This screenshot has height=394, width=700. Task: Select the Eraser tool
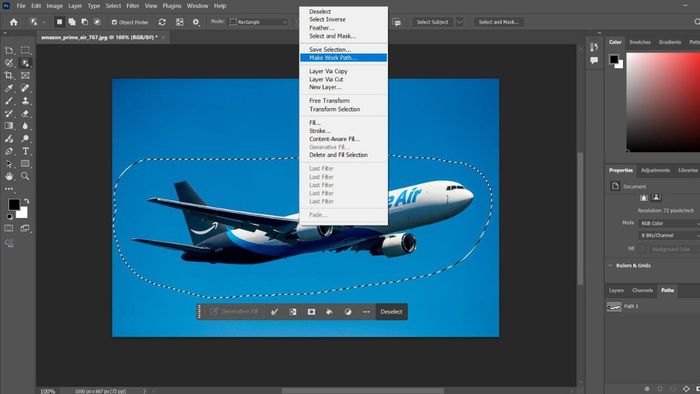click(25, 113)
